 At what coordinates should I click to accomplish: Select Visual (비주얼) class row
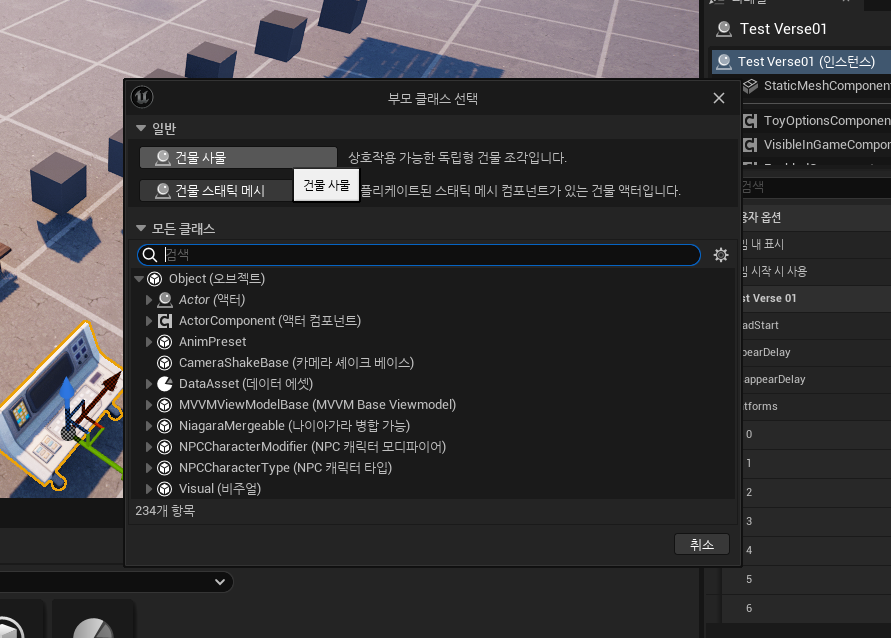coord(432,489)
